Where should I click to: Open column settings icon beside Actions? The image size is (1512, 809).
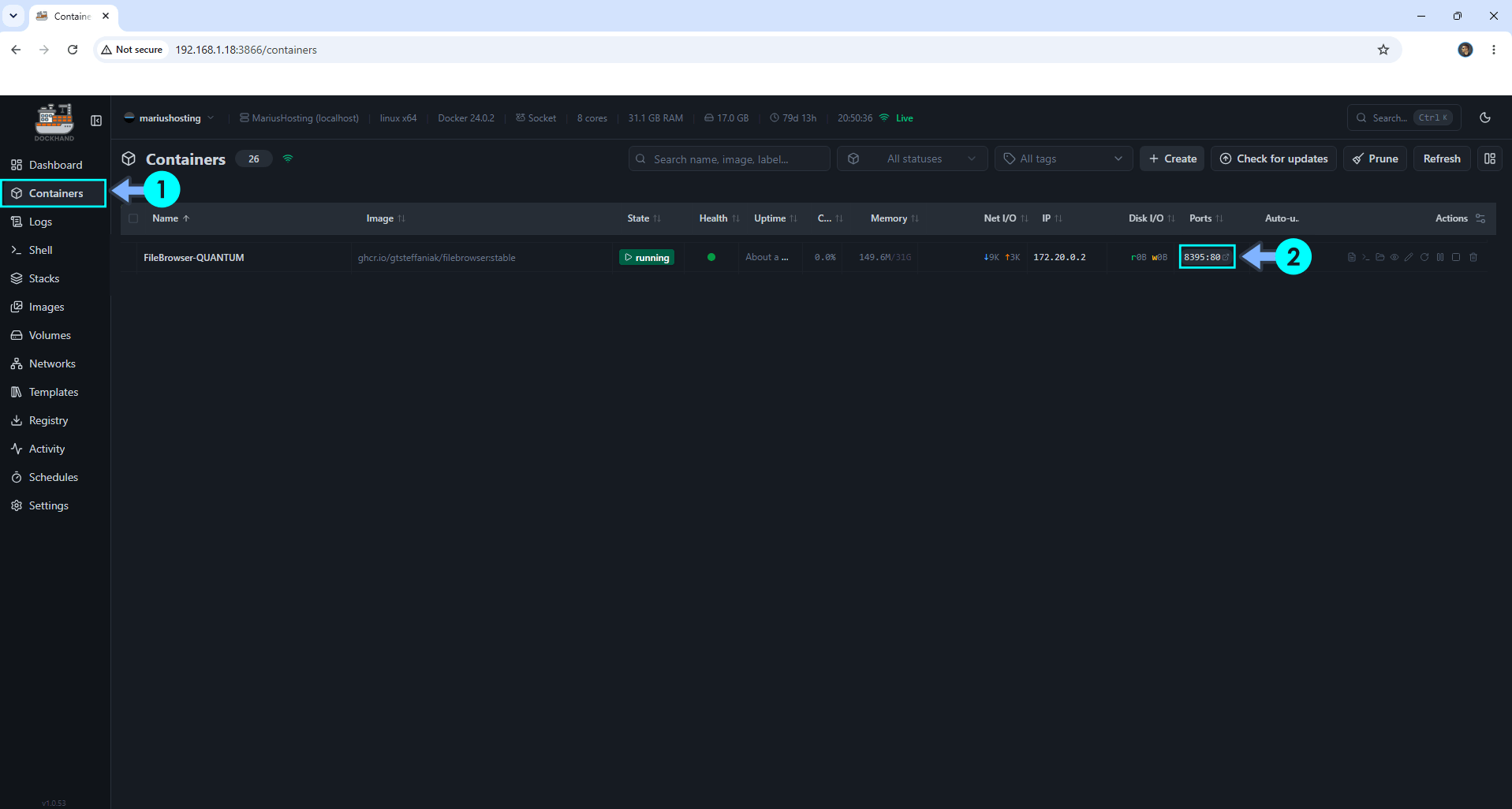pos(1480,218)
